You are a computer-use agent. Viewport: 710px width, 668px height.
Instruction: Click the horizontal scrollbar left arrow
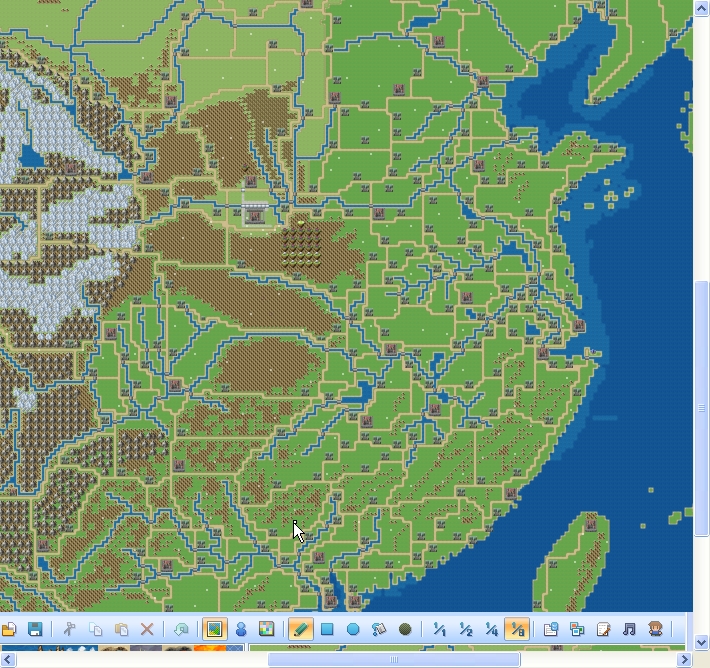[8, 659]
